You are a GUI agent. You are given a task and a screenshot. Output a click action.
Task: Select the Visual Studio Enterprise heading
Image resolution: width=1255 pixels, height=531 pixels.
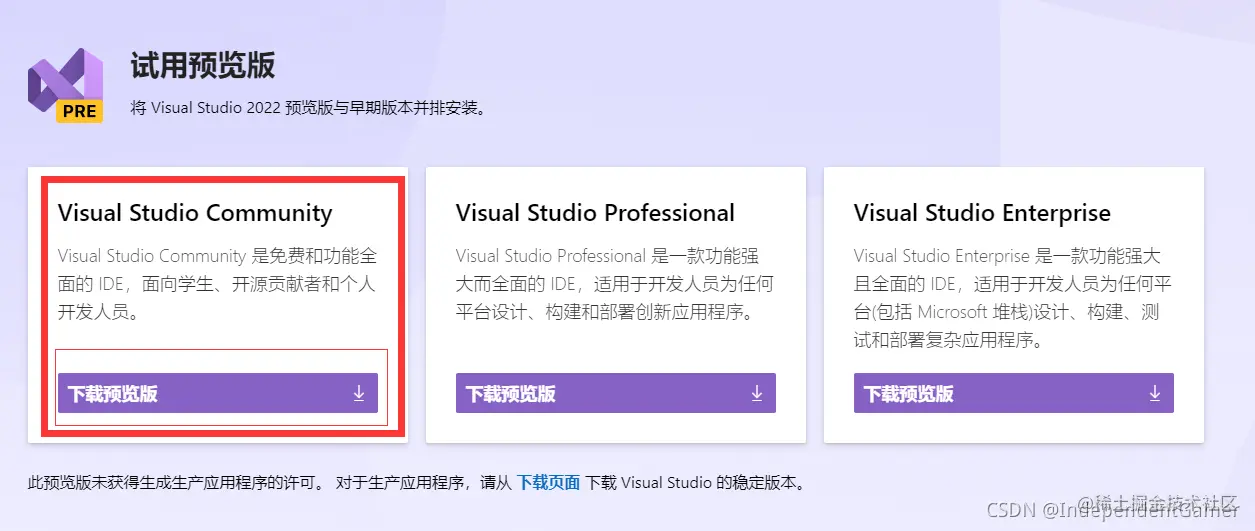click(x=982, y=213)
